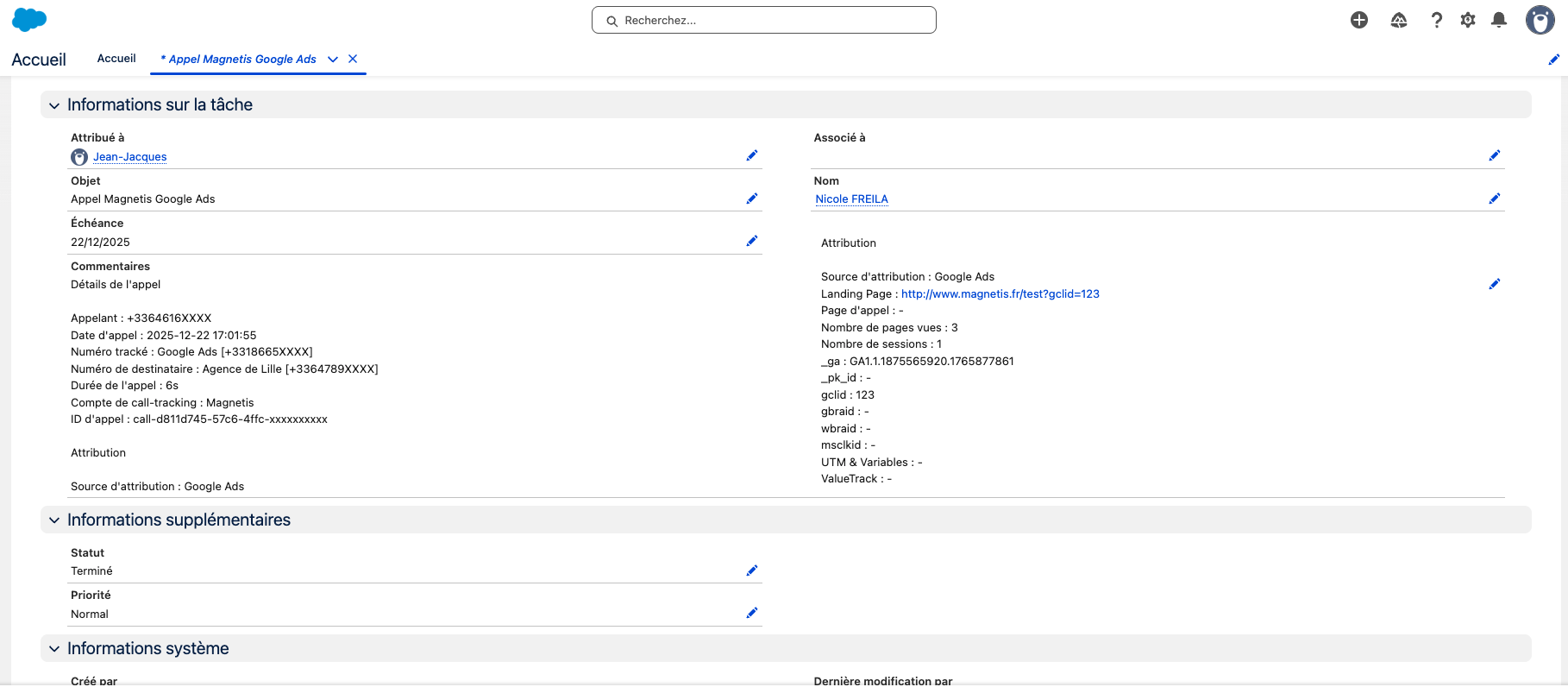1568x687 pixels.
Task: Open the setup gear icon
Action: tap(1468, 20)
